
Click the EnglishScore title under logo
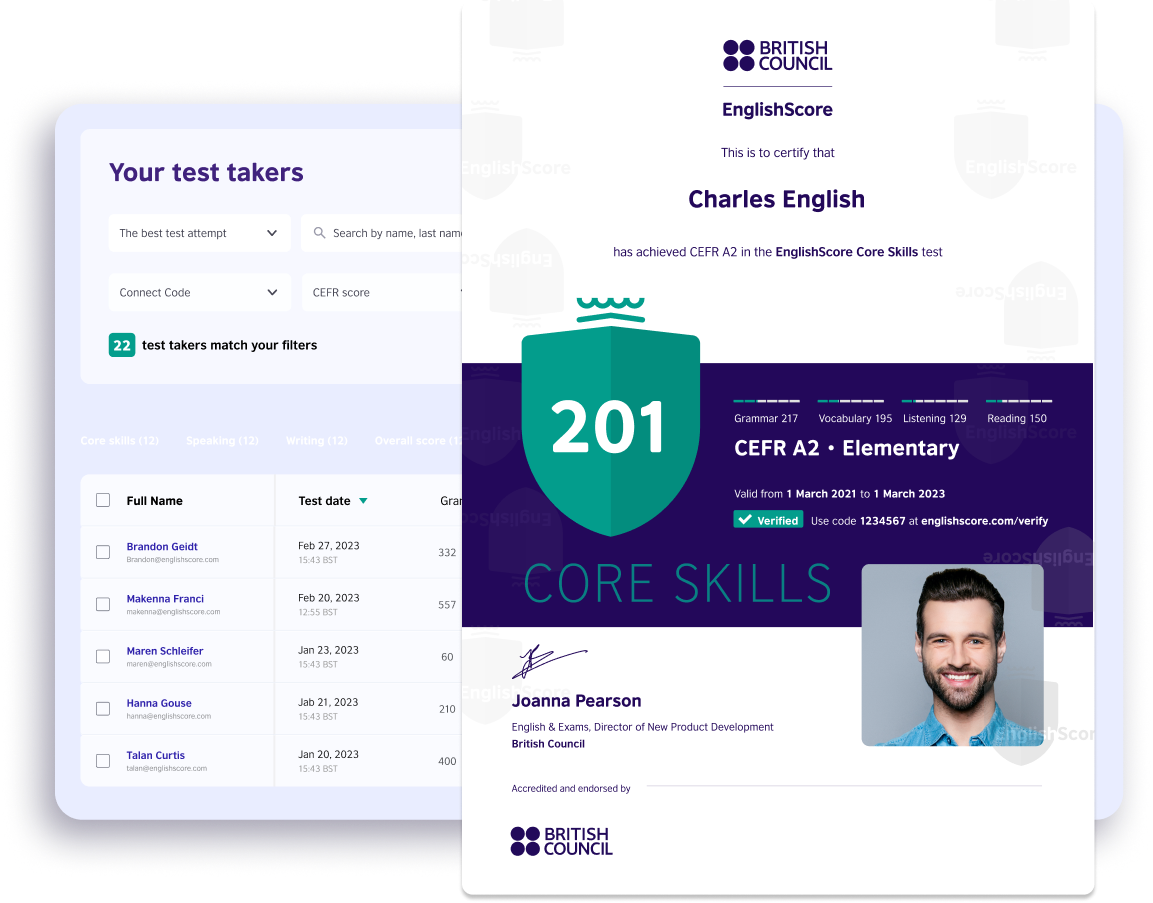pyautogui.click(x=777, y=110)
